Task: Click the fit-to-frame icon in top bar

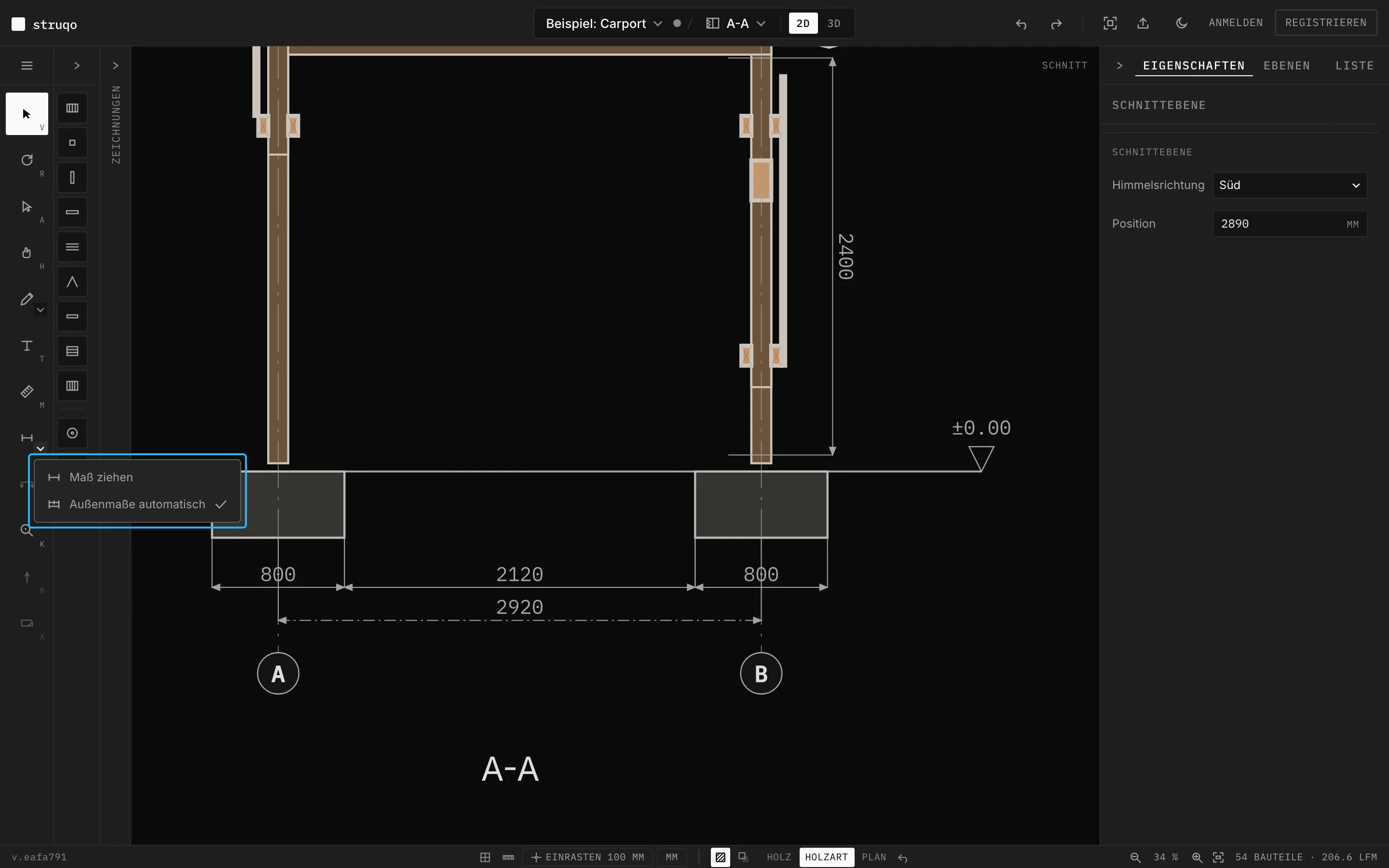Action: click(1110, 24)
